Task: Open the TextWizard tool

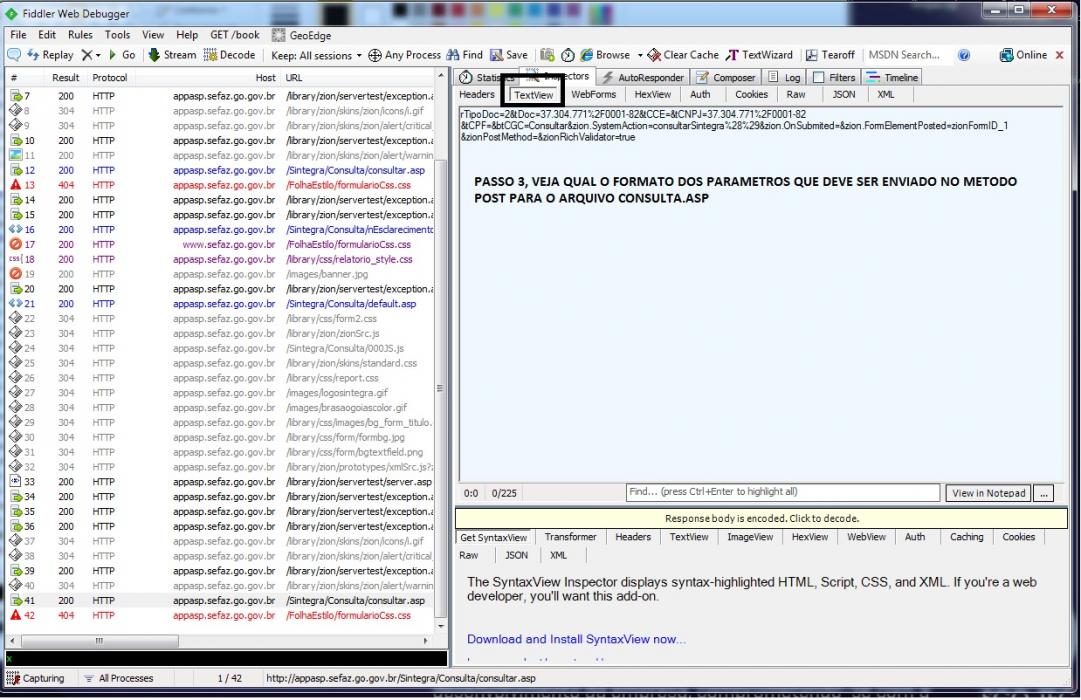Action: tap(760, 54)
